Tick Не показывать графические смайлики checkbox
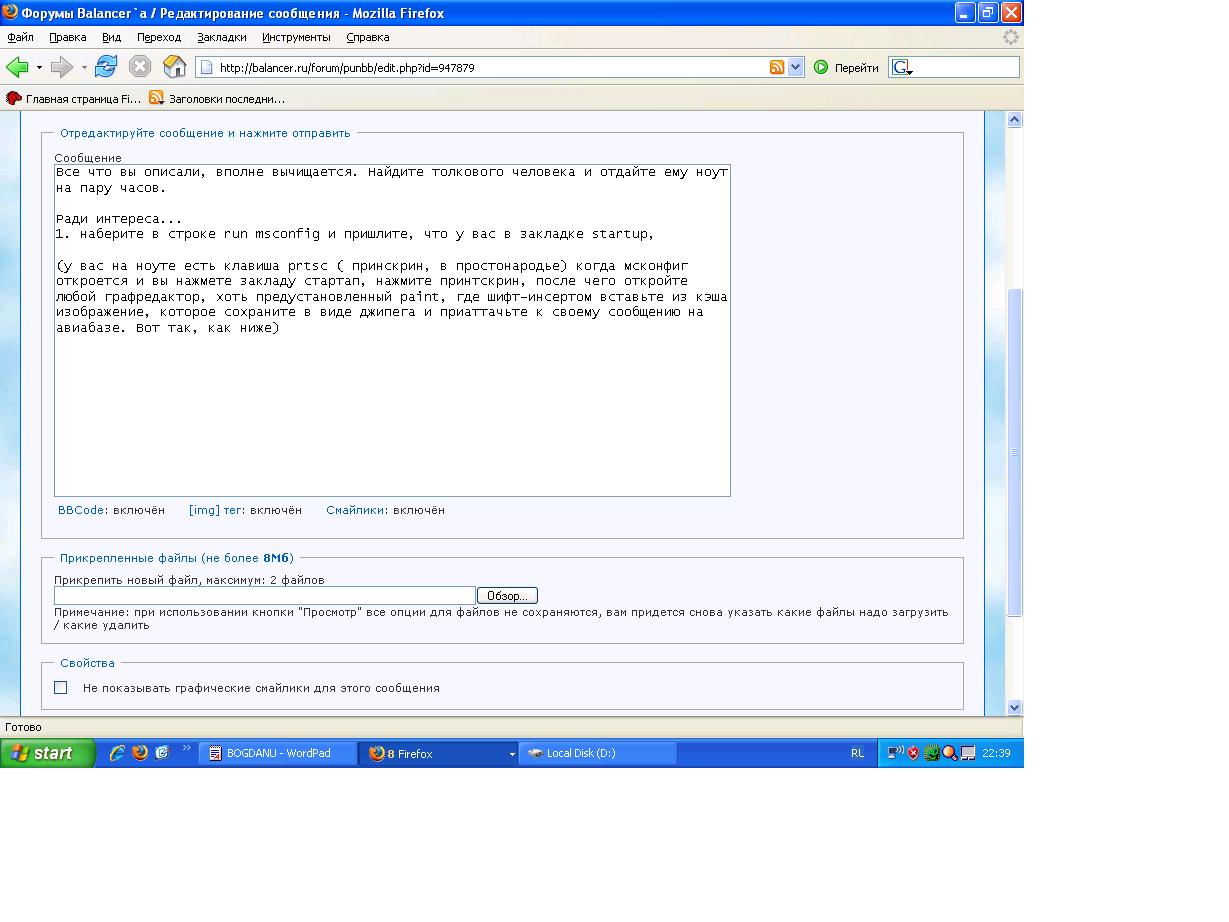Screen dimensions: 1229x922 point(61,687)
